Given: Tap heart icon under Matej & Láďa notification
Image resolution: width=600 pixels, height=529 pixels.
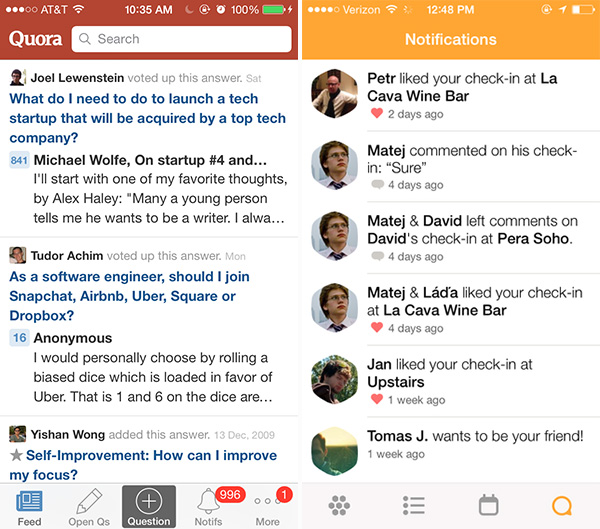Looking at the screenshot, I should pyautogui.click(x=377, y=328).
